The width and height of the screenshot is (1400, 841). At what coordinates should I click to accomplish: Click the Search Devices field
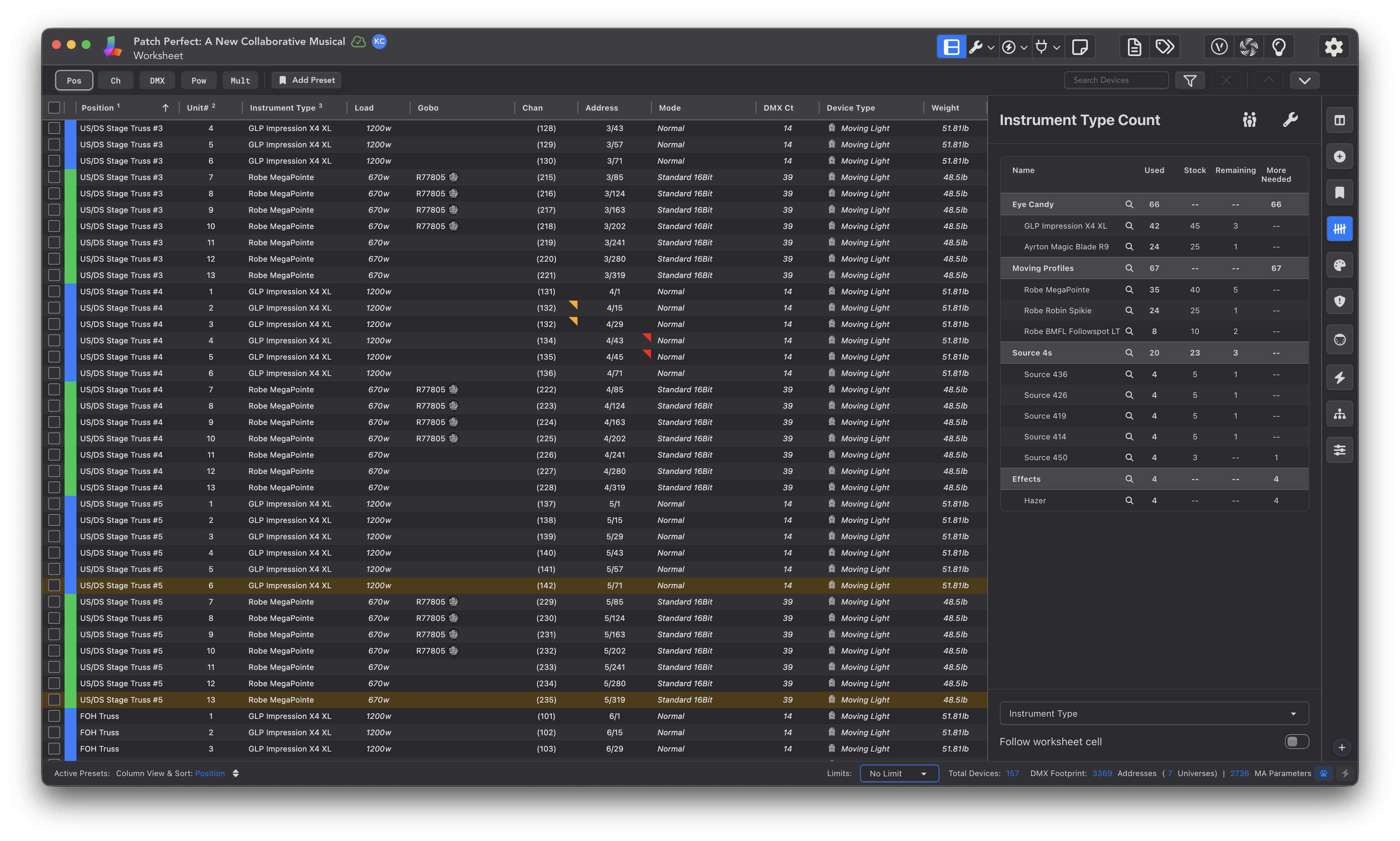pyautogui.click(x=1116, y=81)
